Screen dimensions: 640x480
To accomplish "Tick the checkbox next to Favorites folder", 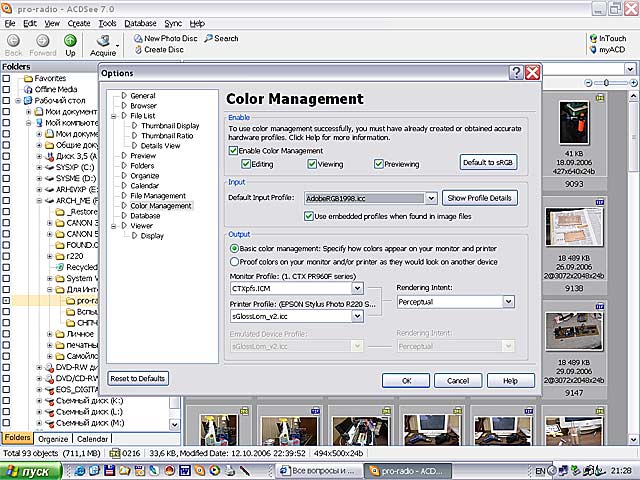I will (6, 78).
